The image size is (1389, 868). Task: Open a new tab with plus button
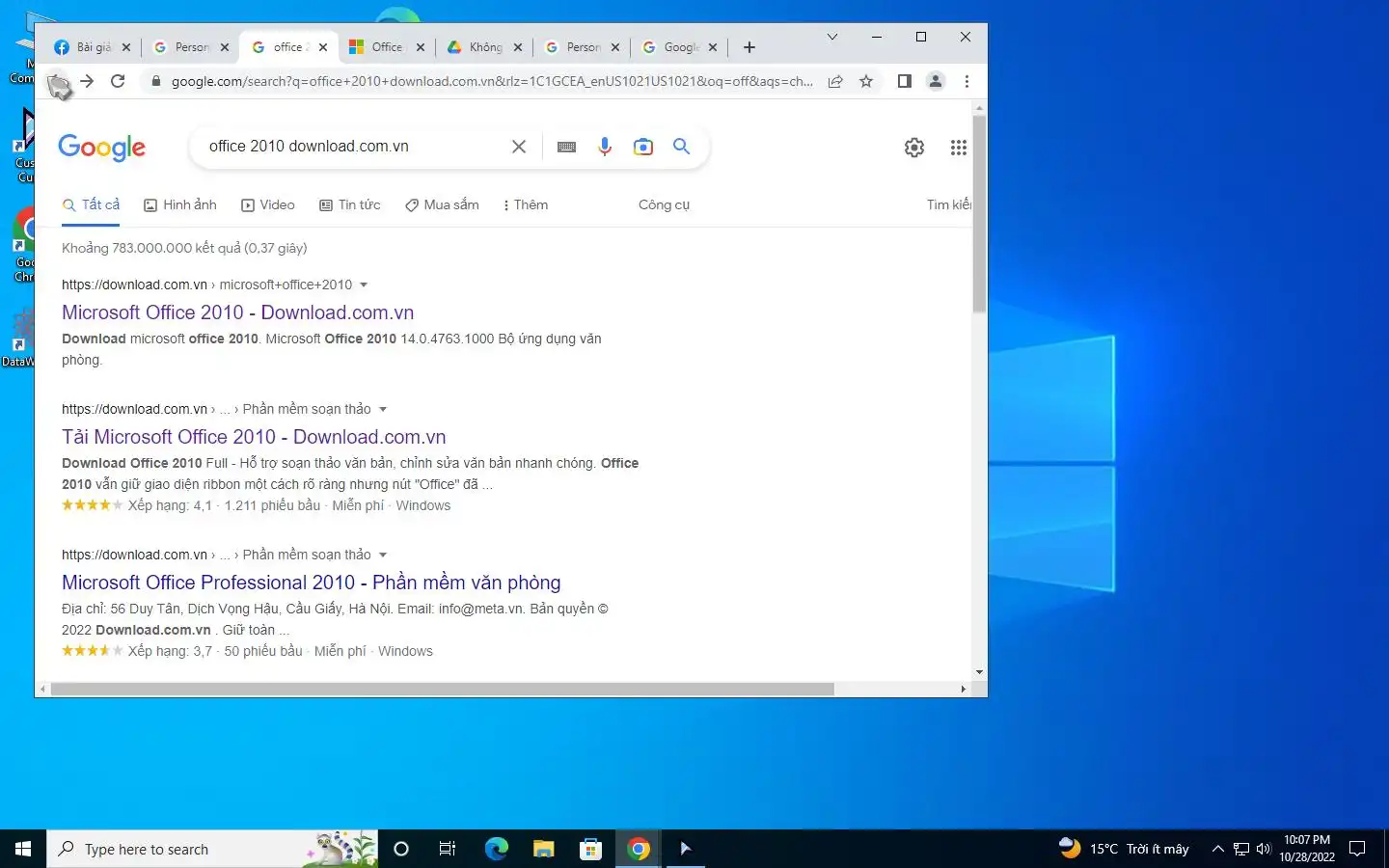pos(749,47)
